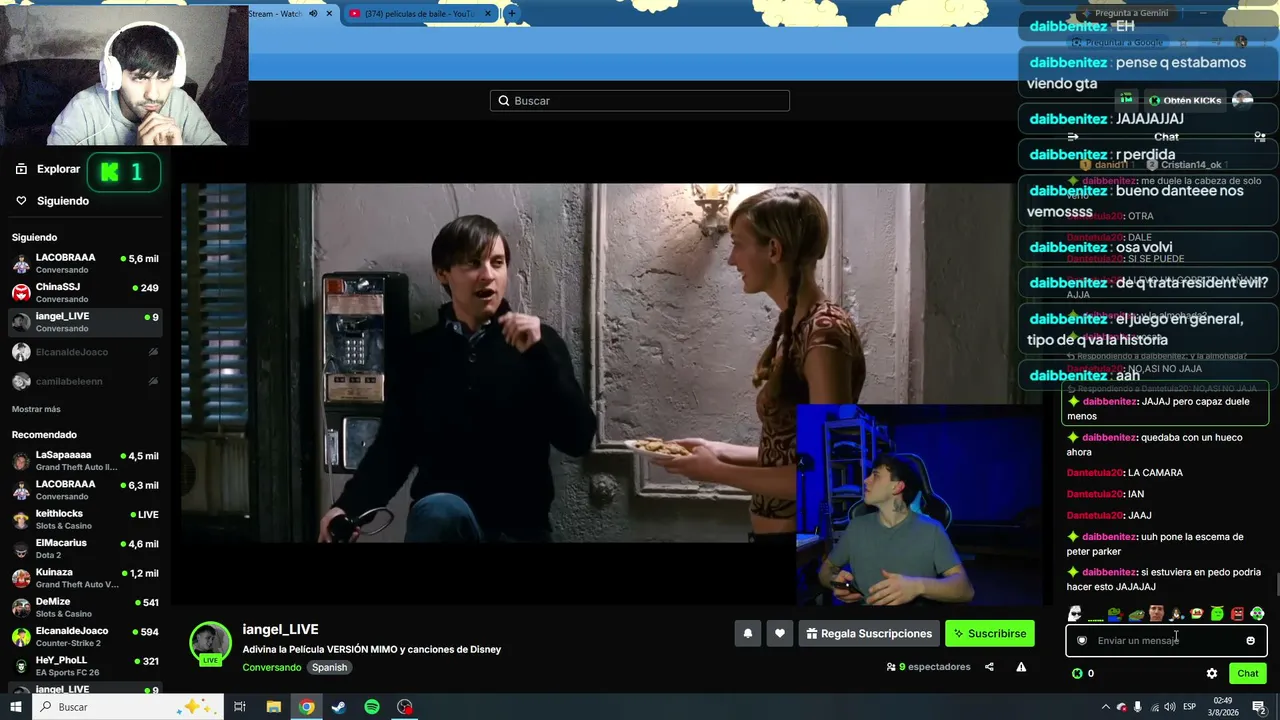1280x720 pixels.
Task: Open Steam from taskbar
Action: (339, 707)
